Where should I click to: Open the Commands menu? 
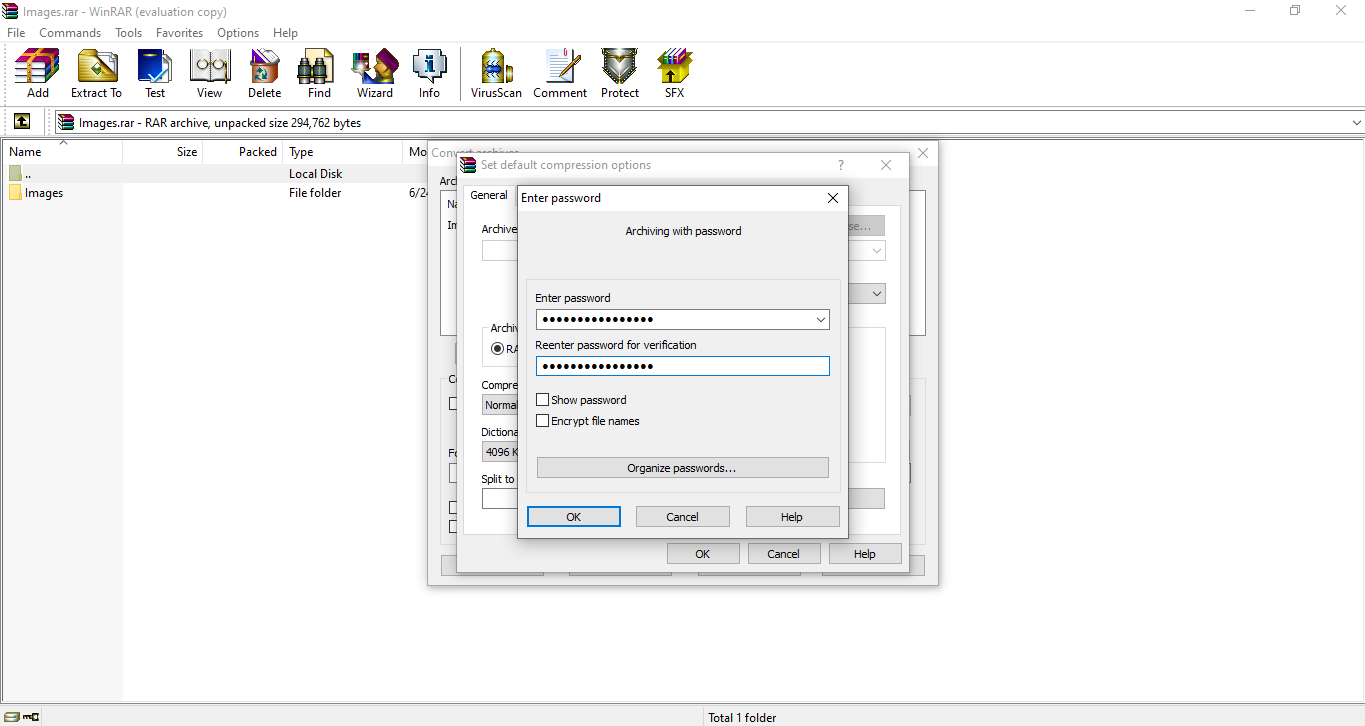[x=70, y=33]
